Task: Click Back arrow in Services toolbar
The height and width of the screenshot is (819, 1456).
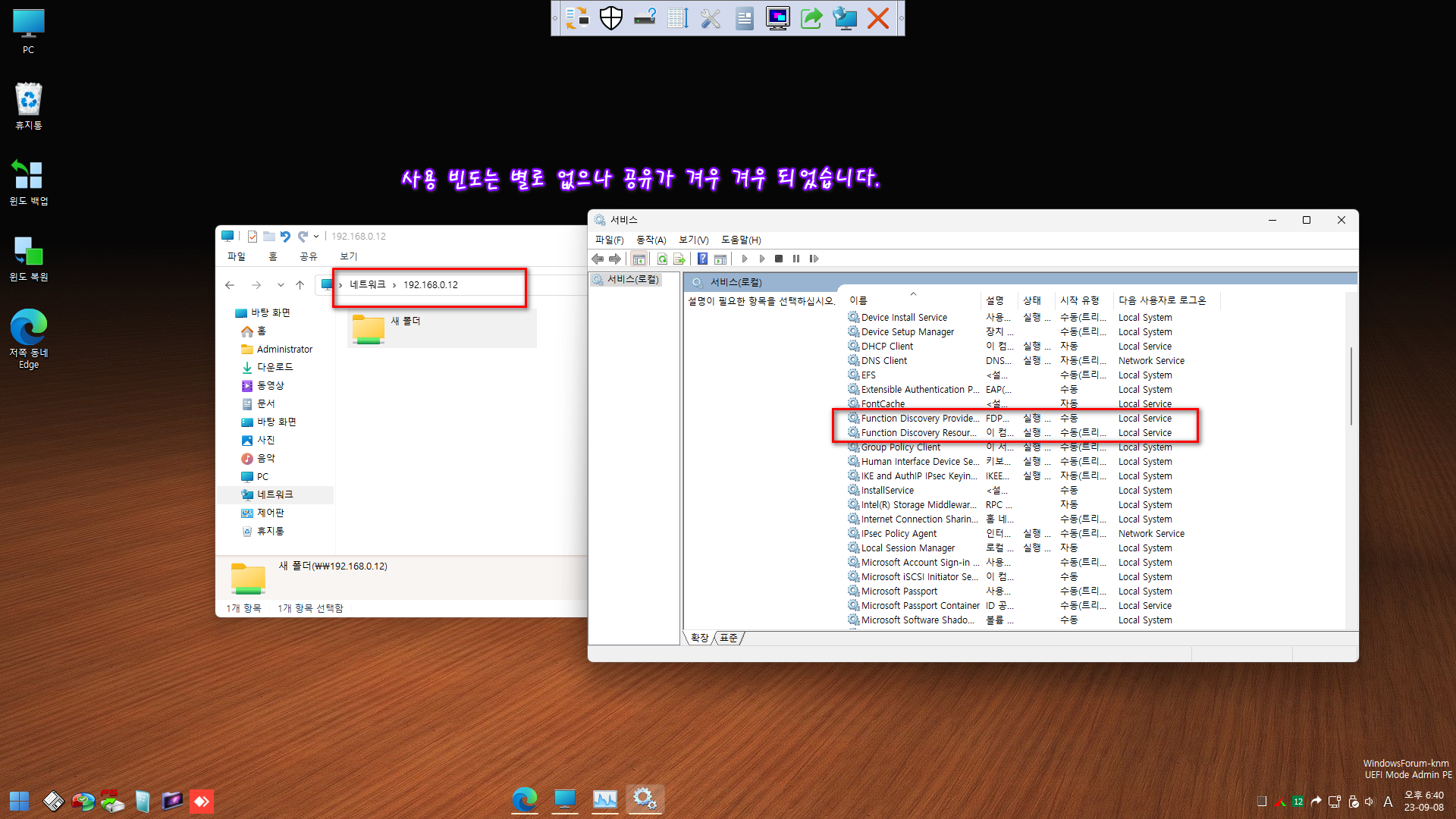Action: 598,259
